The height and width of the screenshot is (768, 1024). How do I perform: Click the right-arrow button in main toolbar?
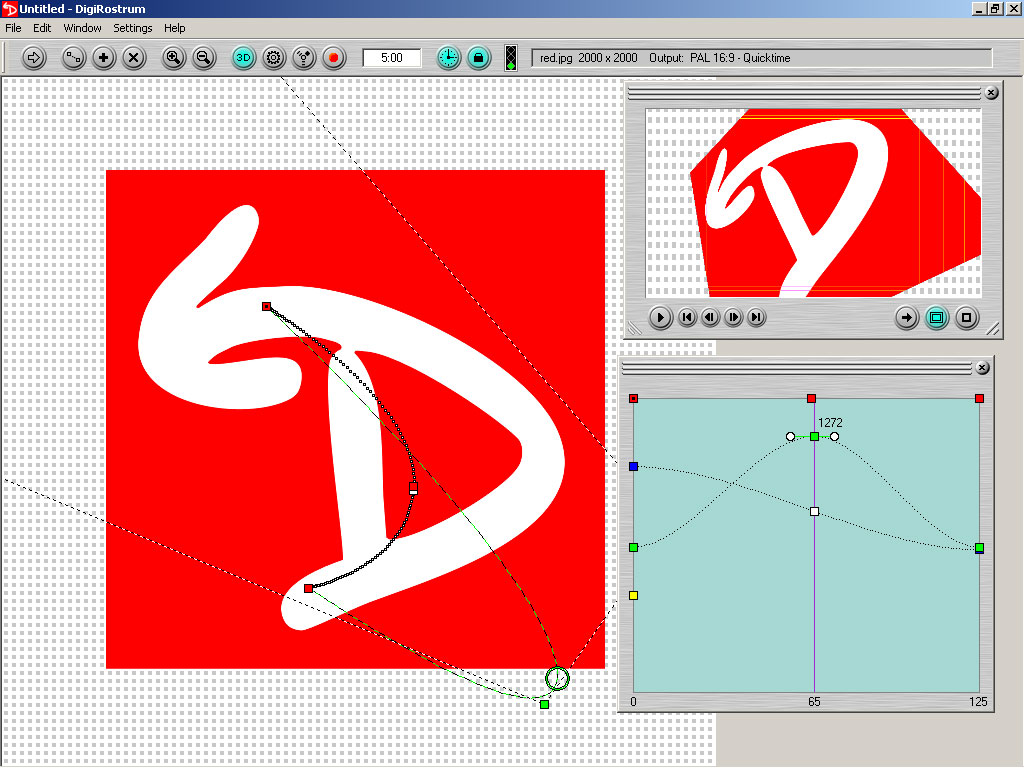point(34,57)
